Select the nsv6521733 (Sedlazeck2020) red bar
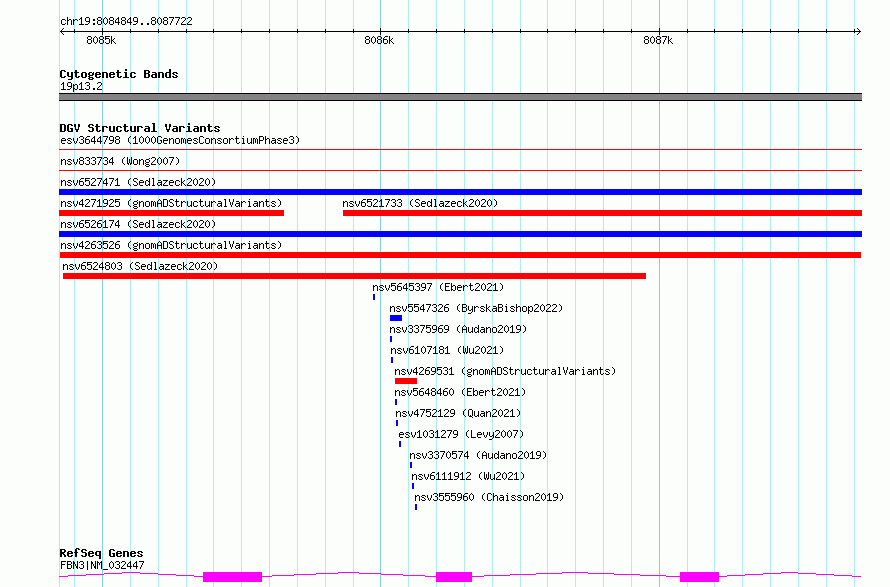 [602, 213]
